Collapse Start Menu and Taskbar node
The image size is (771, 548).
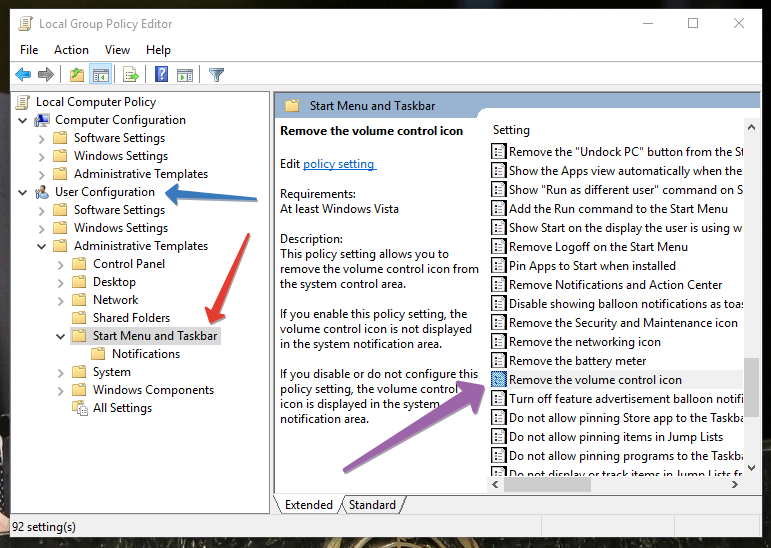[x=60, y=336]
